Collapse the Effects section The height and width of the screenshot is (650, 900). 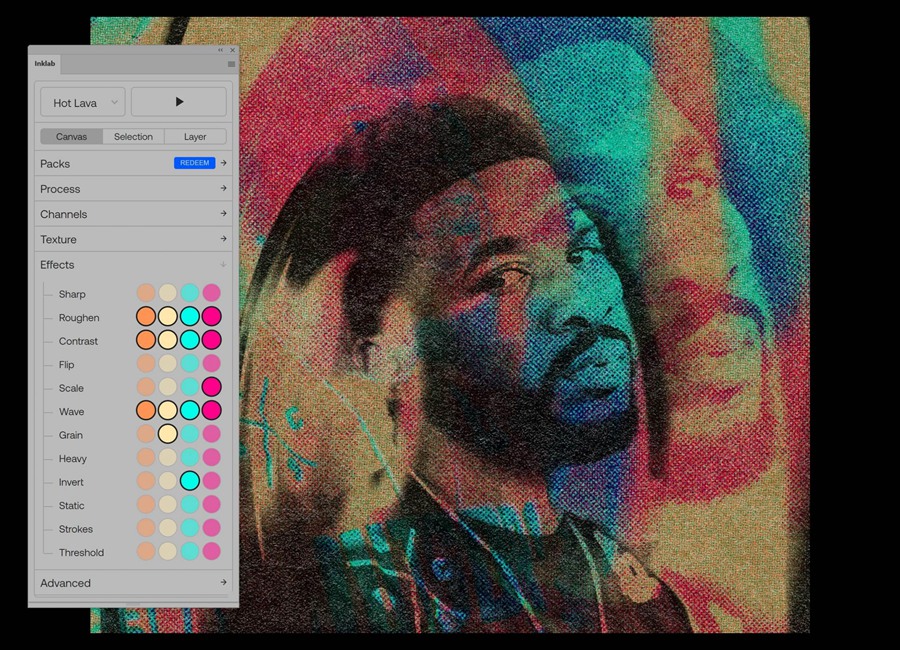[x=223, y=265]
